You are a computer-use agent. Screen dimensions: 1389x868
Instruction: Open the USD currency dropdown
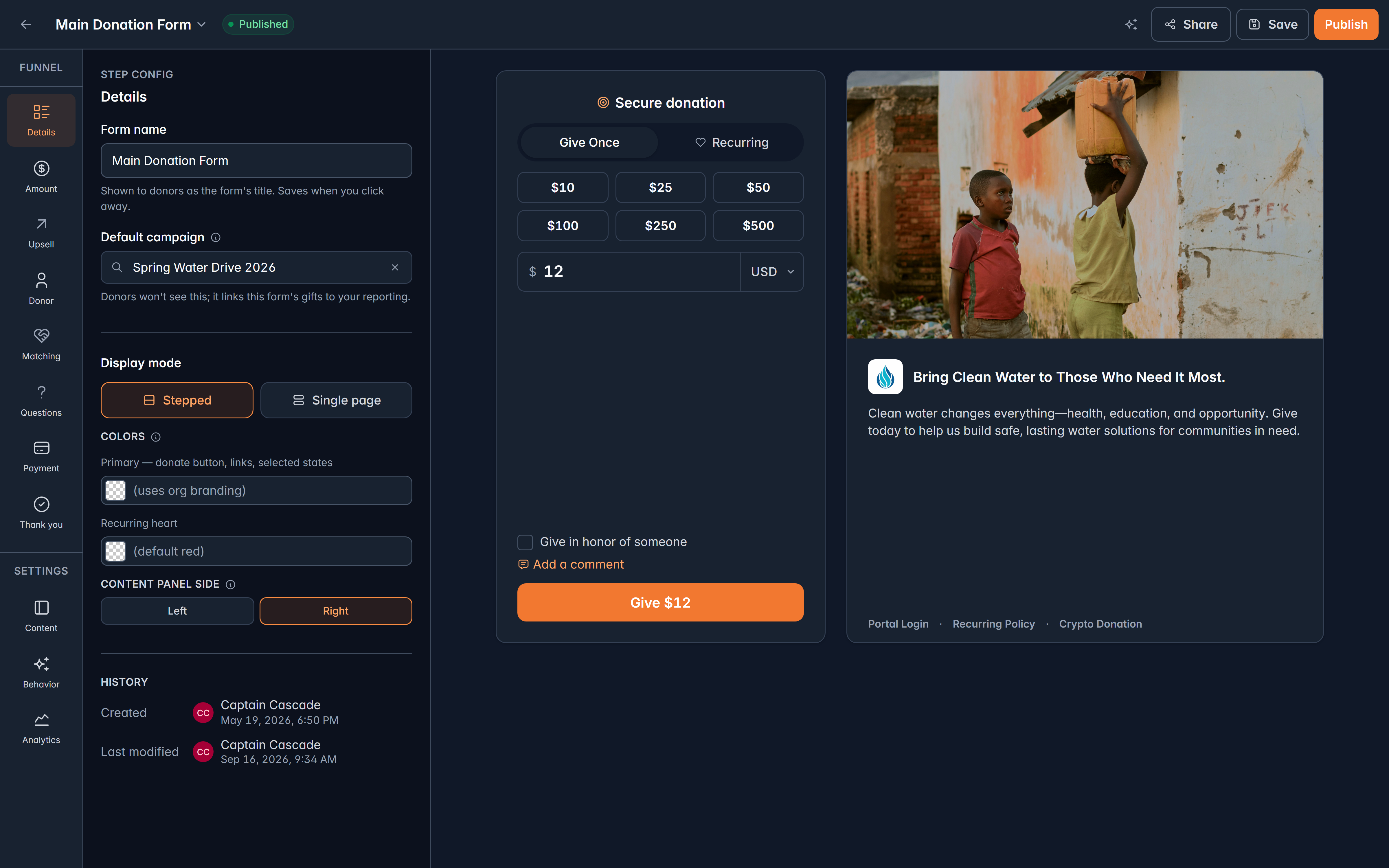coord(772,271)
